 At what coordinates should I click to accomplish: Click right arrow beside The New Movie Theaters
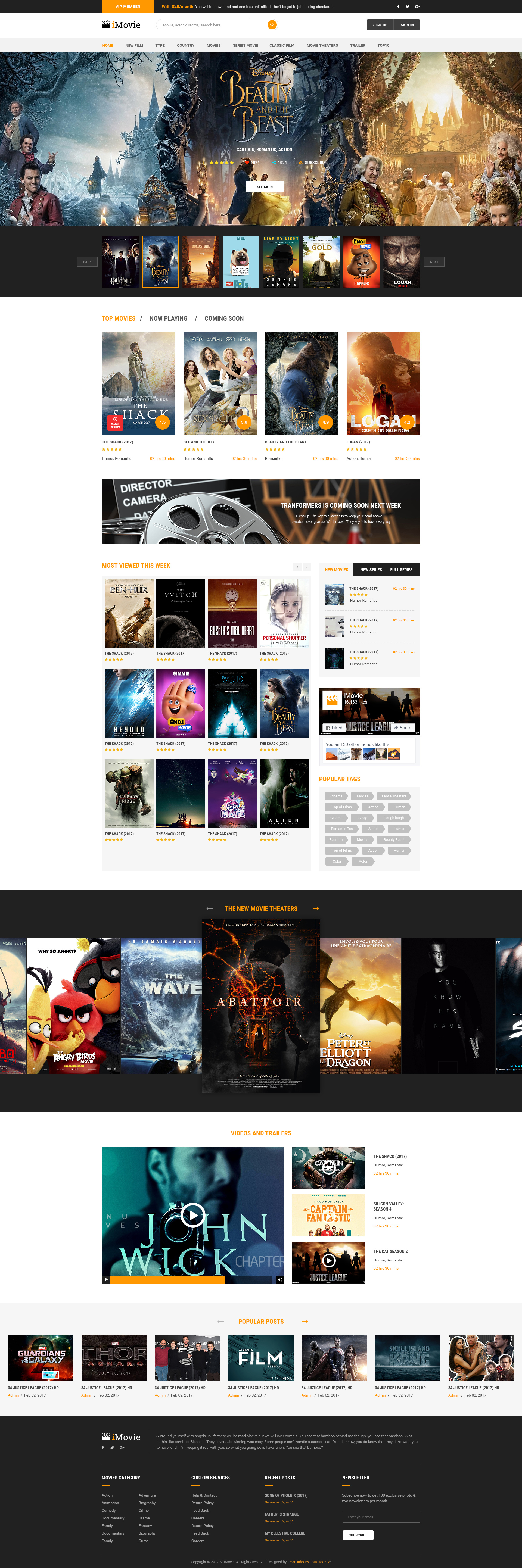(316, 908)
